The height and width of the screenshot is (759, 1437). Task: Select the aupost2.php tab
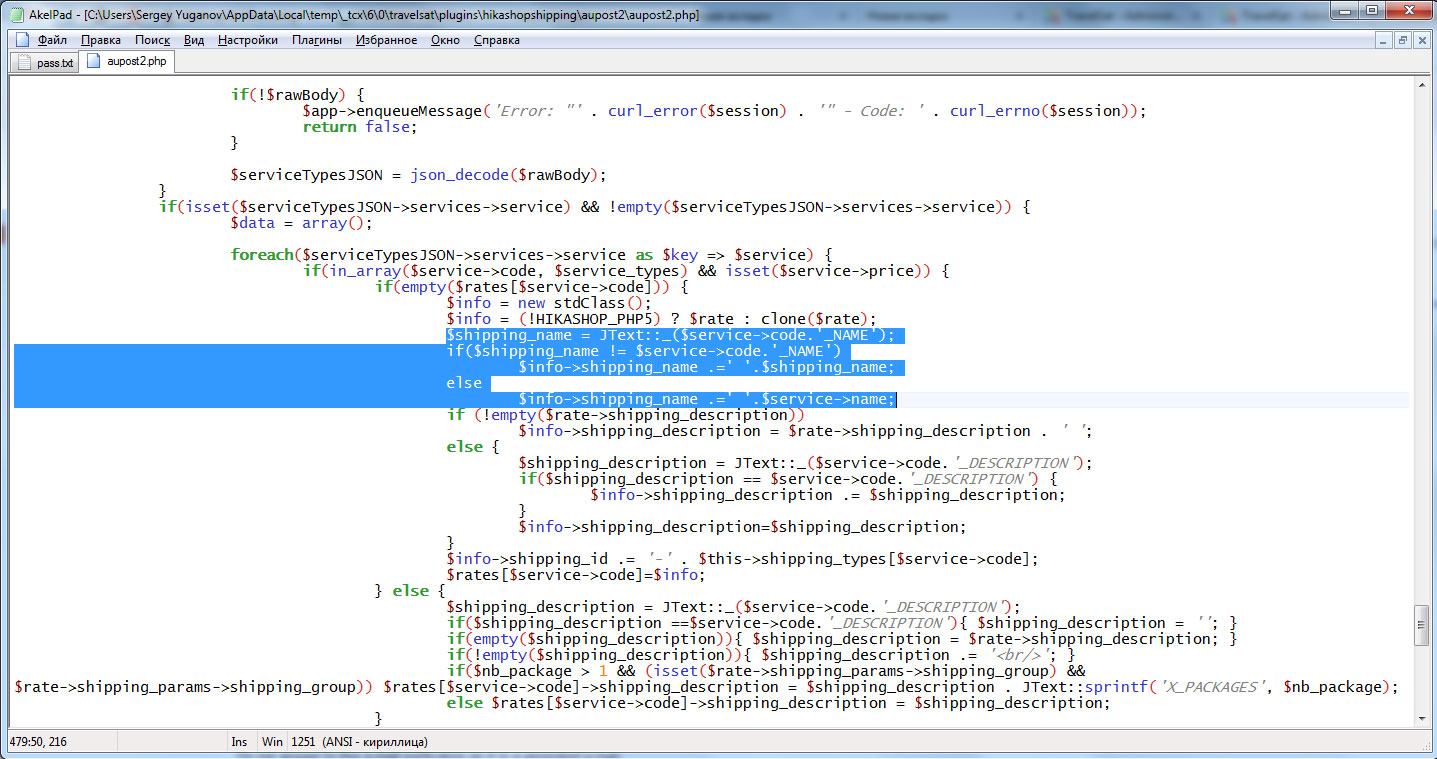tap(127, 62)
